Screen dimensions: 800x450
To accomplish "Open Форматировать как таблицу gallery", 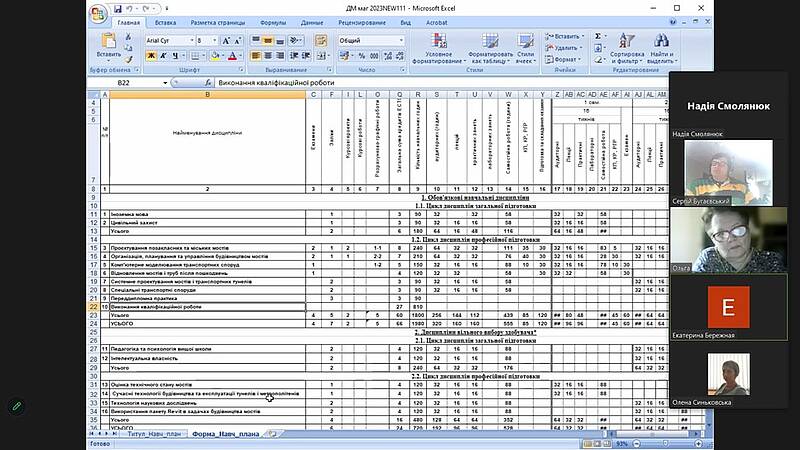I will point(490,48).
